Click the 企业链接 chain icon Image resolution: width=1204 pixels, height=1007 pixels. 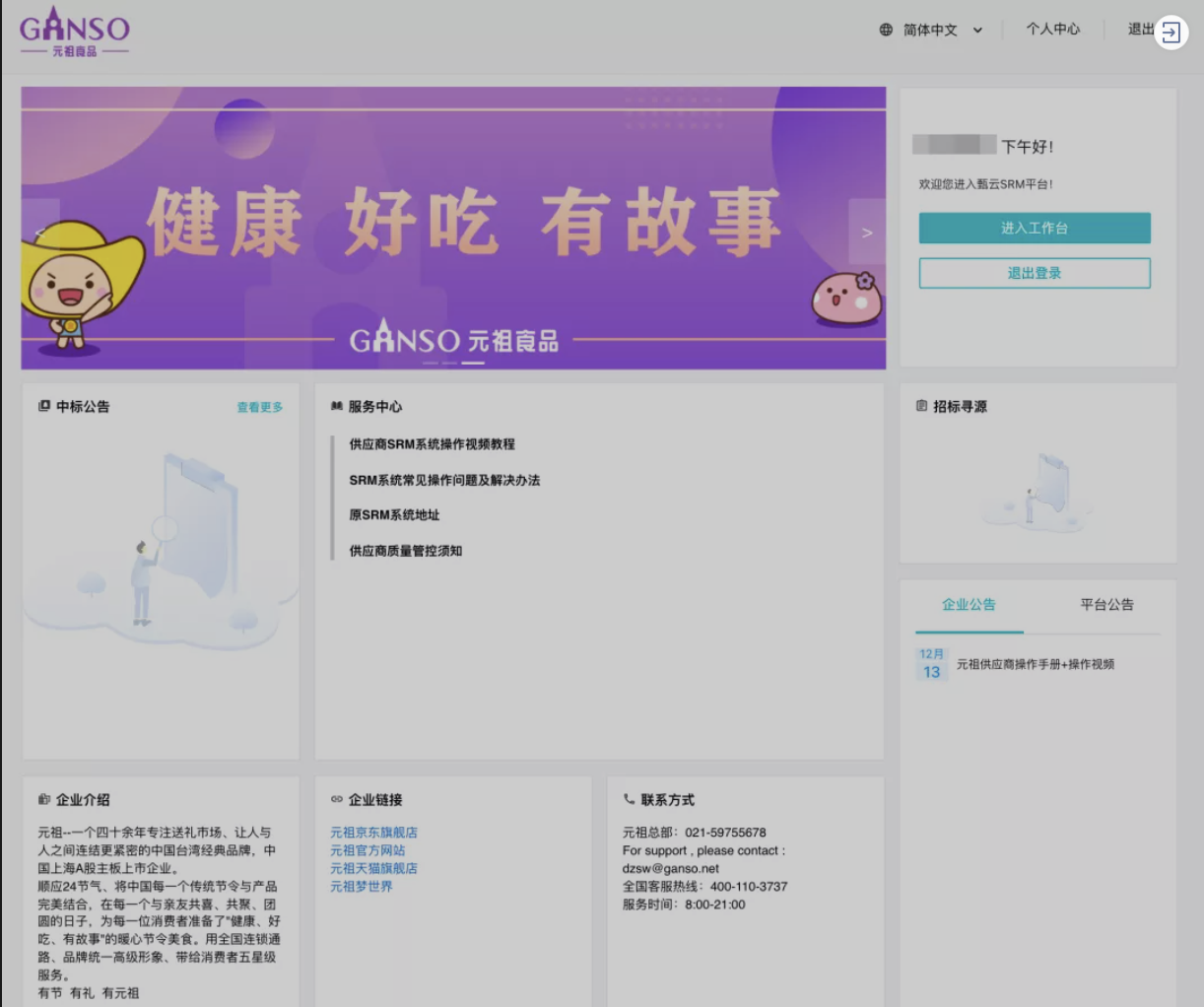[x=337, y=799]
